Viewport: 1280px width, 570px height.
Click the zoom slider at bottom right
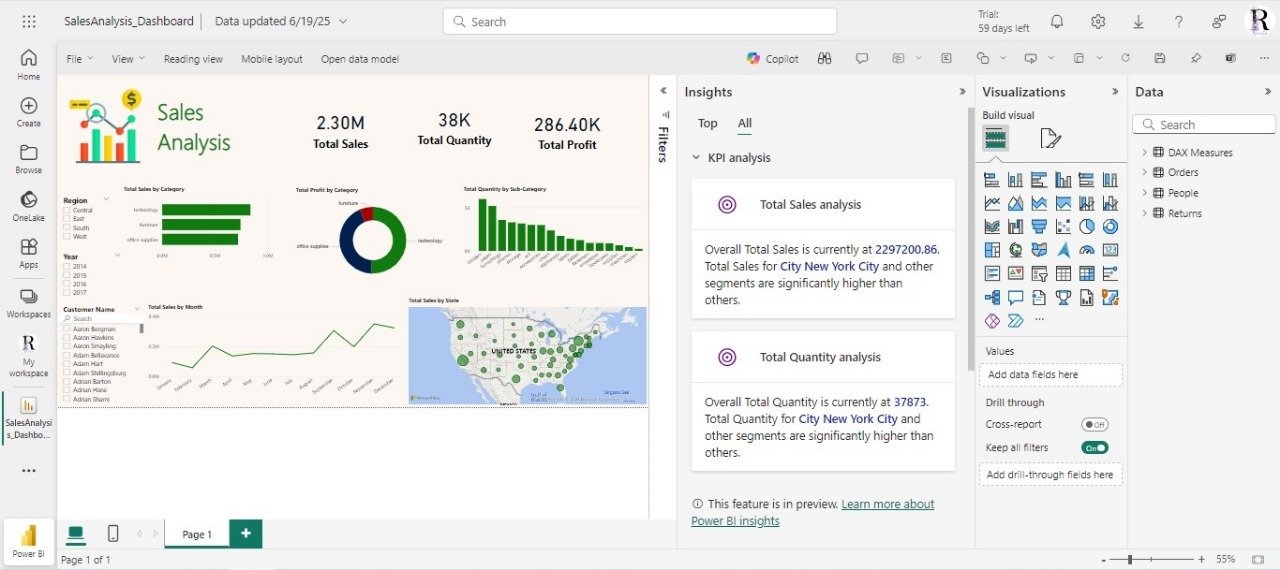click(x=1129, y=559)
